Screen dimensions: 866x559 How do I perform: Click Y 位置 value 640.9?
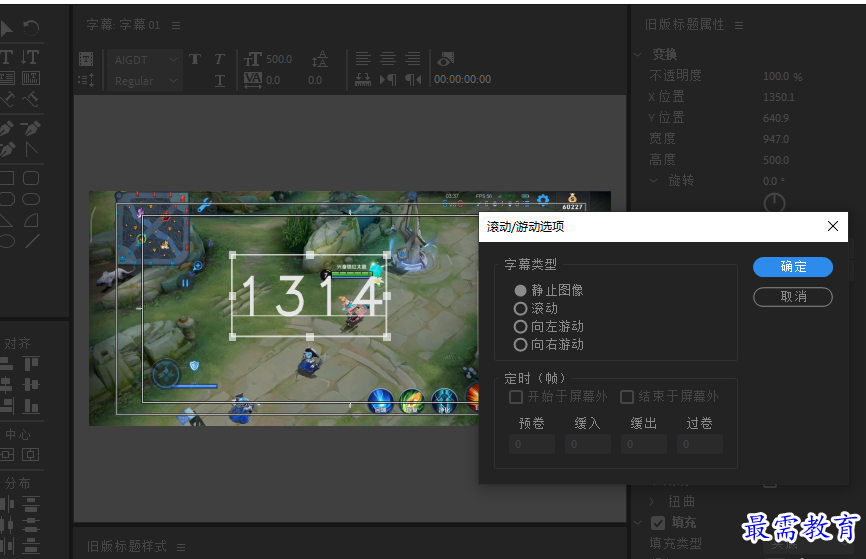pos(776,118)
